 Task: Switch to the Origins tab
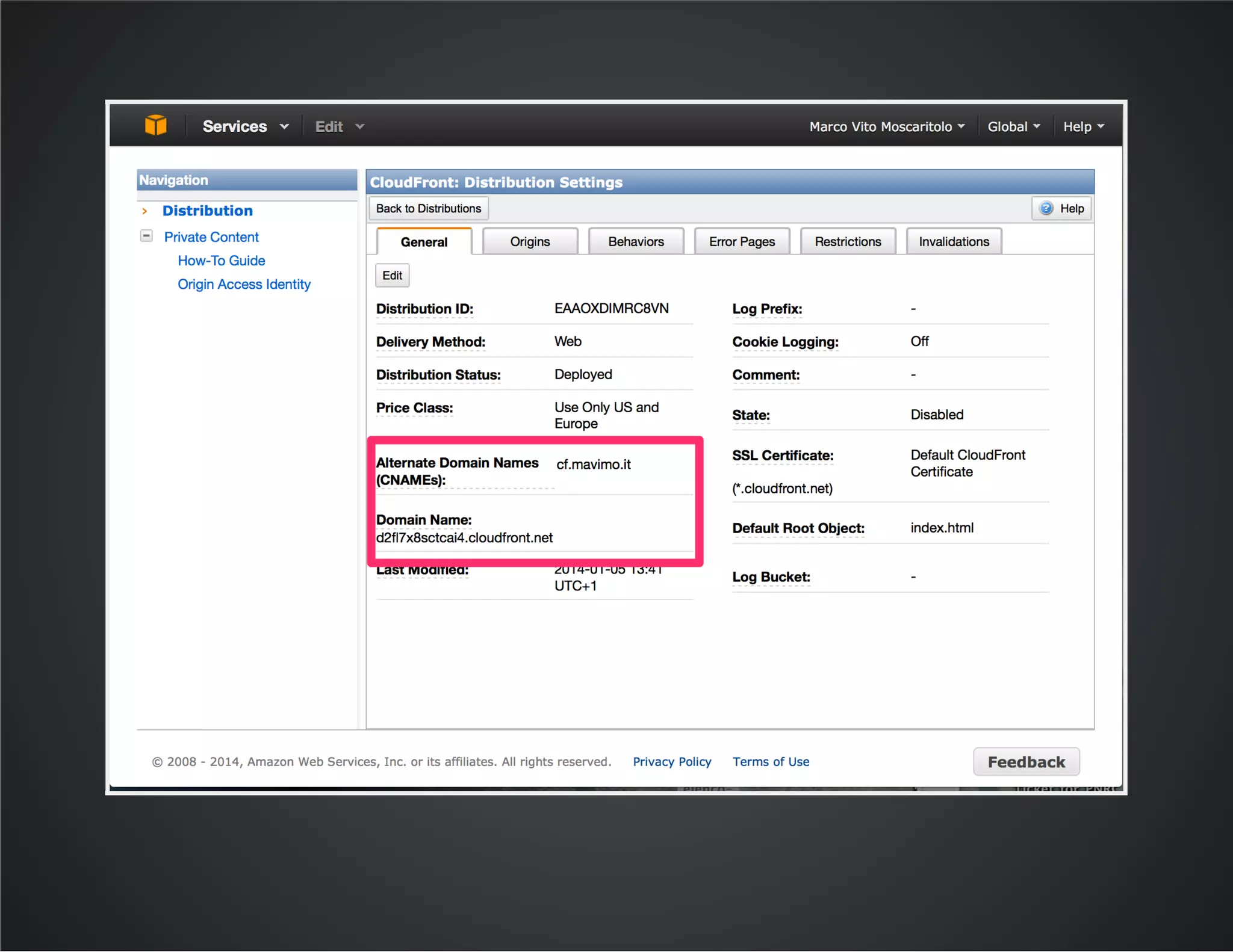click(x=530, y=241)
